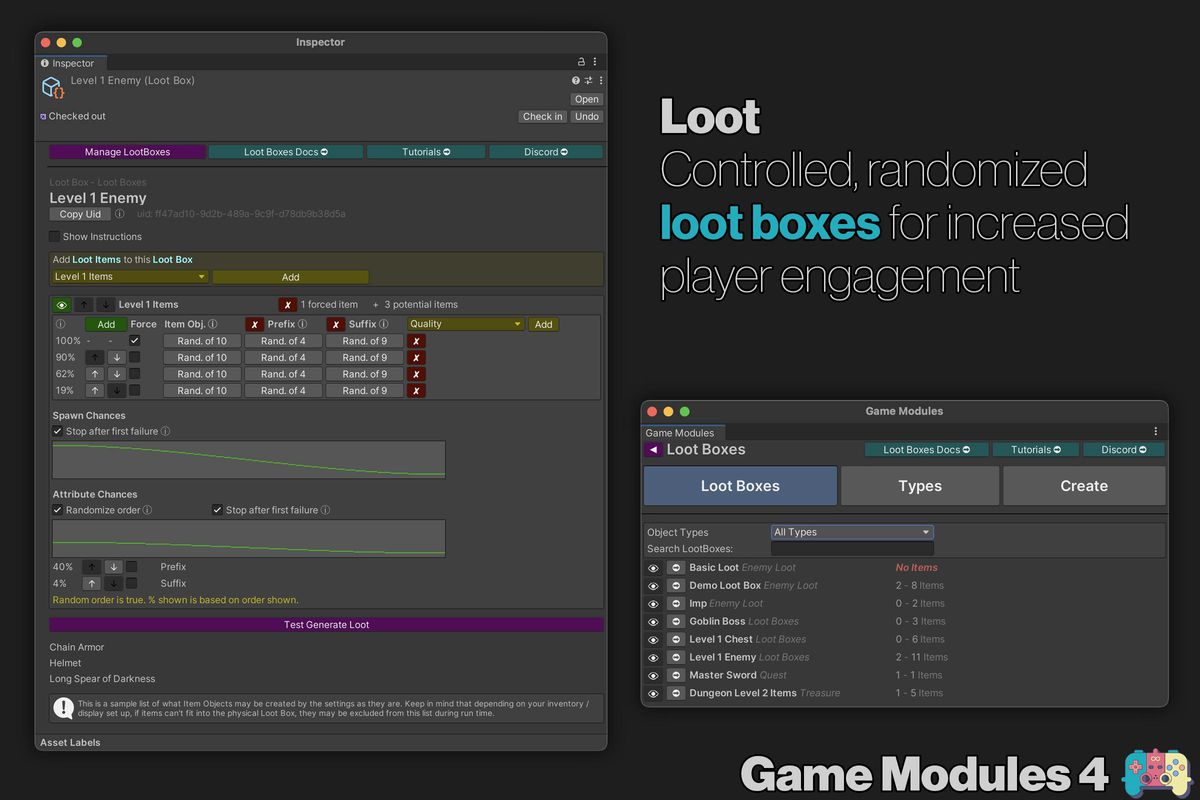The height and width of the screenshot is (800, 1200).
Task: Move the 90% row down
Action: [116, 357]
